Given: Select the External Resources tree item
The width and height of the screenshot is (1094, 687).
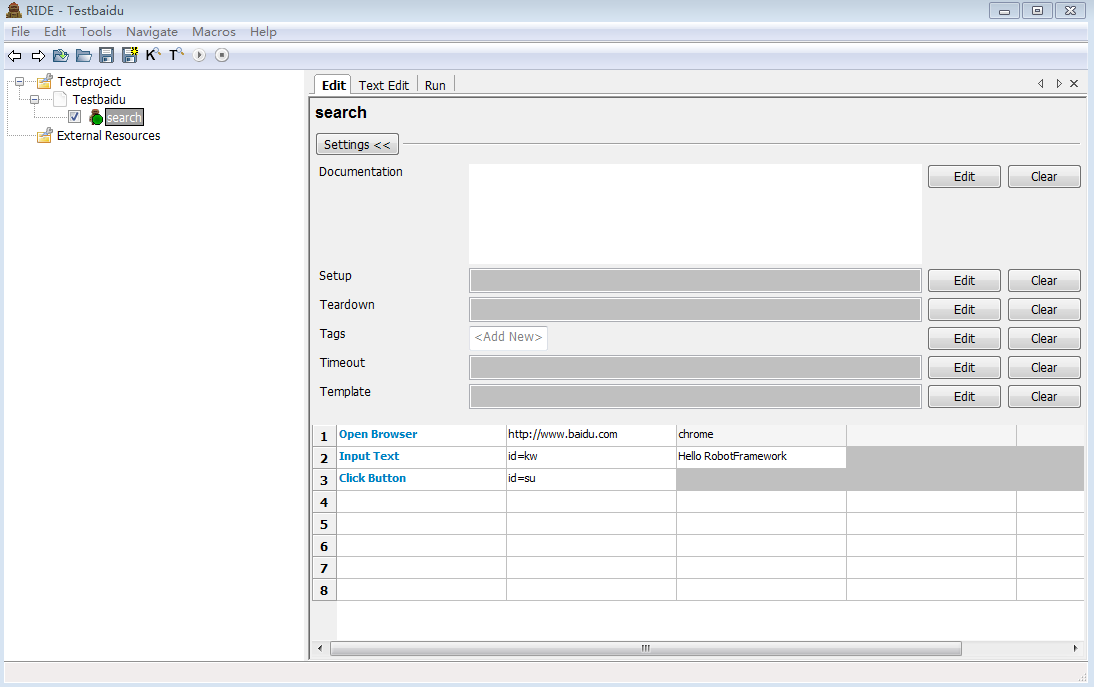Looking at the screenshot, I should click(108, 136).
